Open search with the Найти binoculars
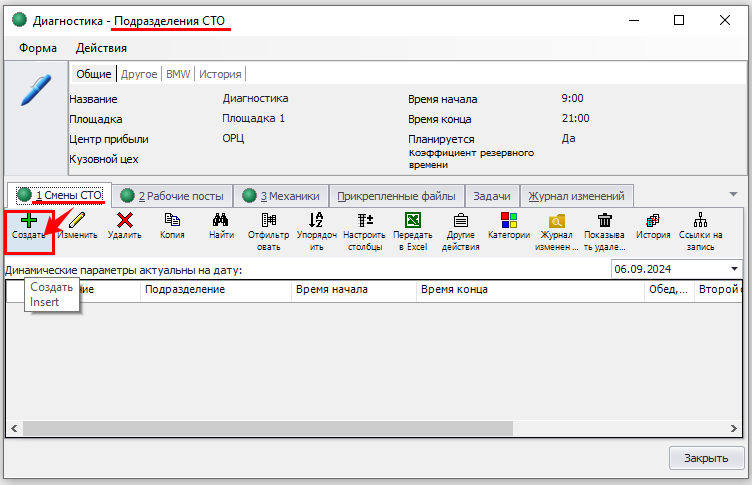Screen dimensions: 752x485 [221, 221]
